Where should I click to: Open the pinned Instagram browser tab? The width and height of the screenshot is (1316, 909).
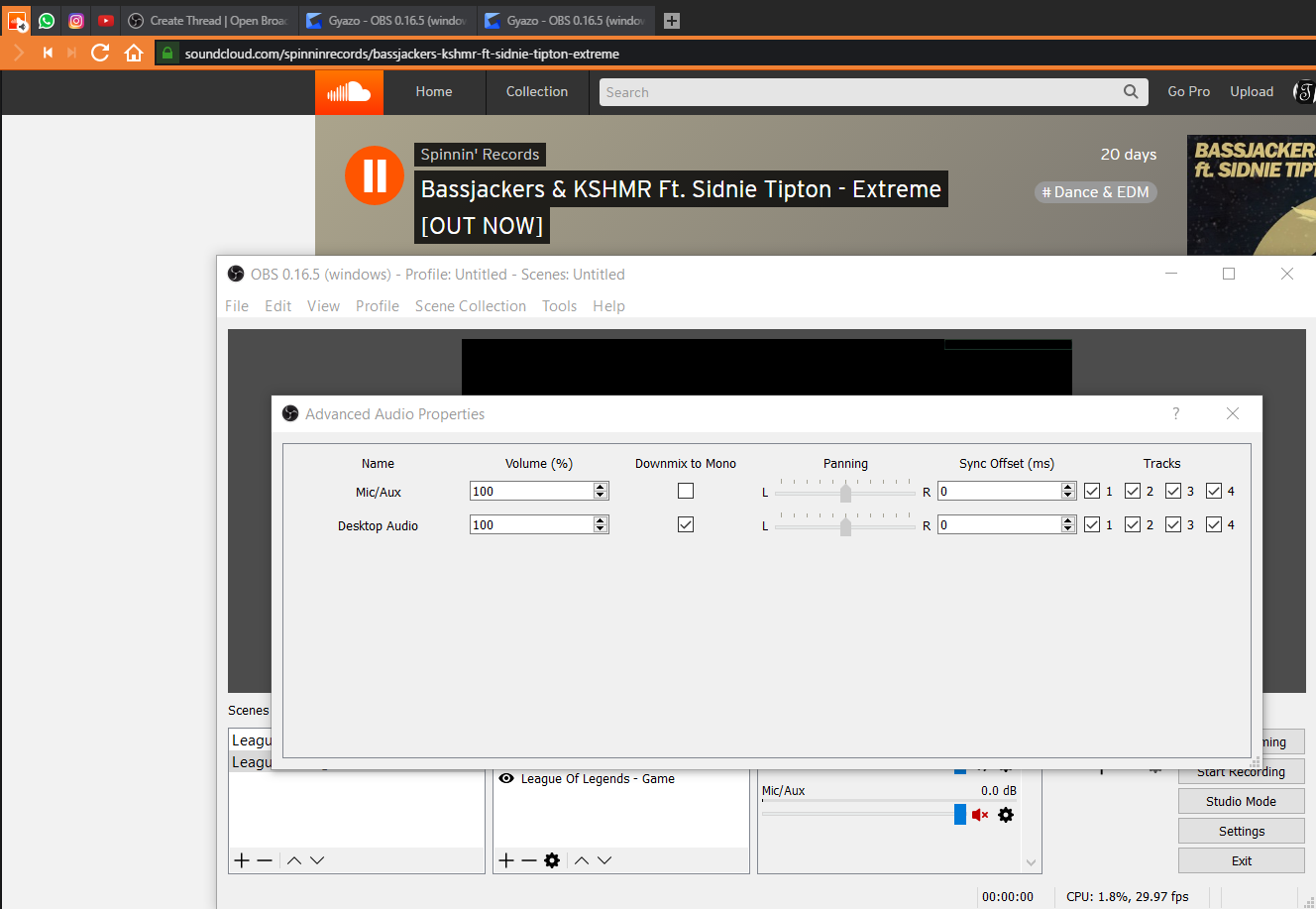pos(76,20)
